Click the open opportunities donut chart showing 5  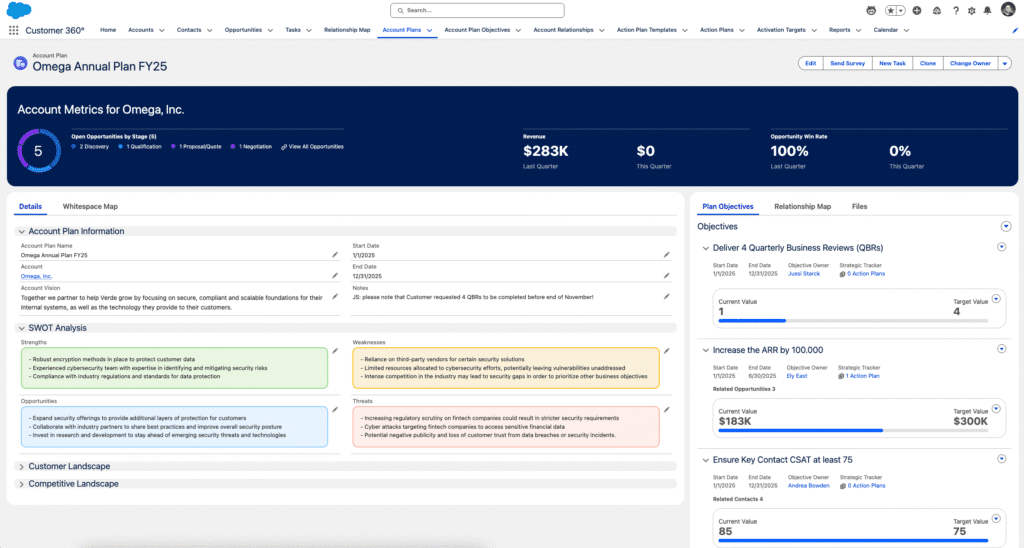click(39, 151)
